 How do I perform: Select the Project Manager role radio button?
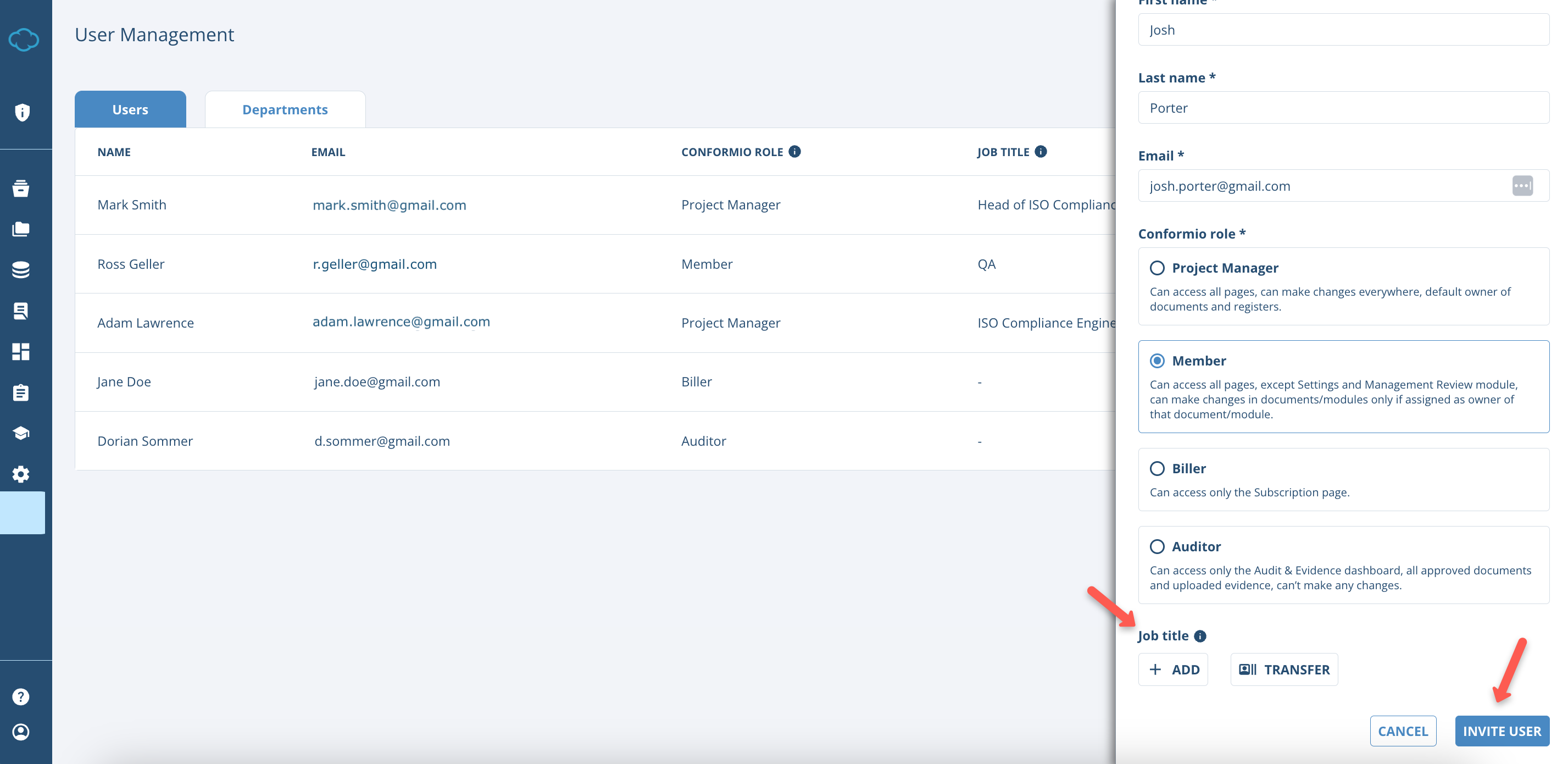pos(1158,268)
